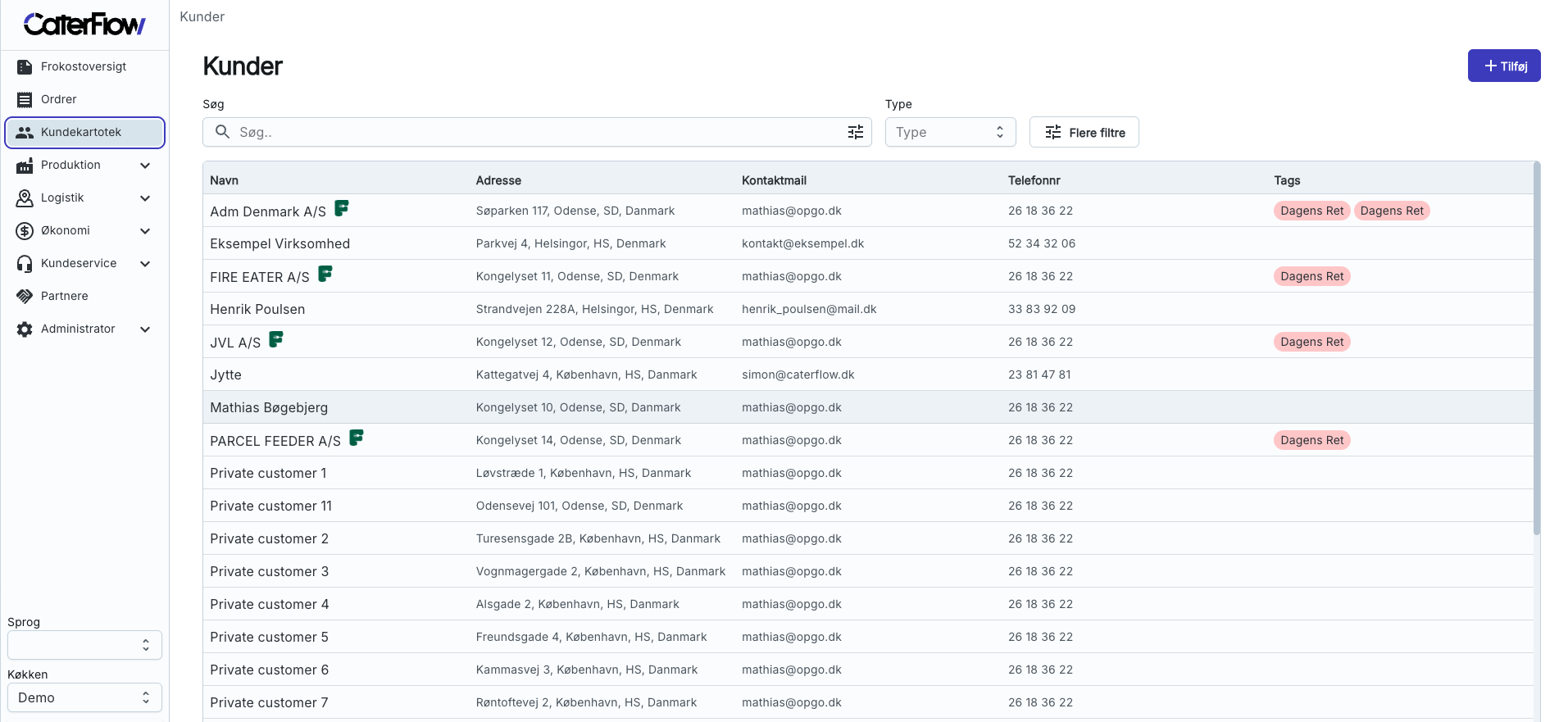
Task: Click address Strandvejen 228A, Helsingor
Action: pyautogui.click(x=594, y=309)
